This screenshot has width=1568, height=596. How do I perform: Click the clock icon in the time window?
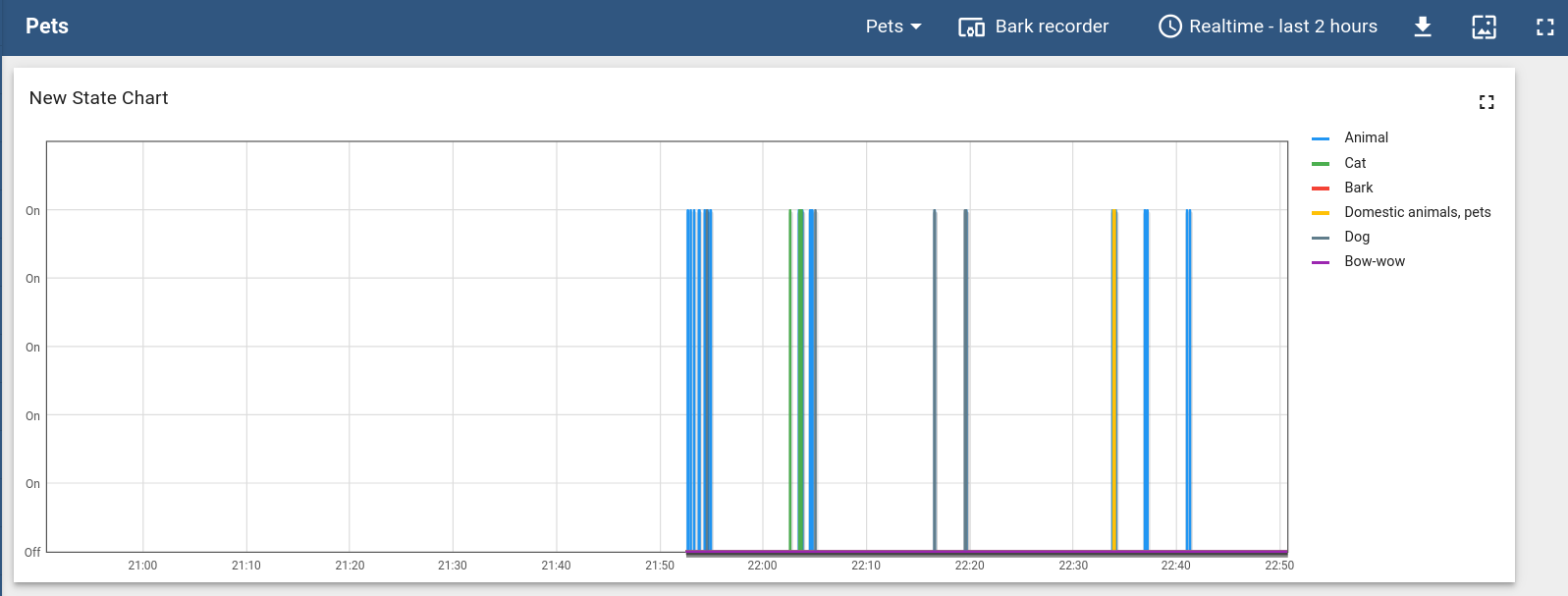(x=1169, y=27)
